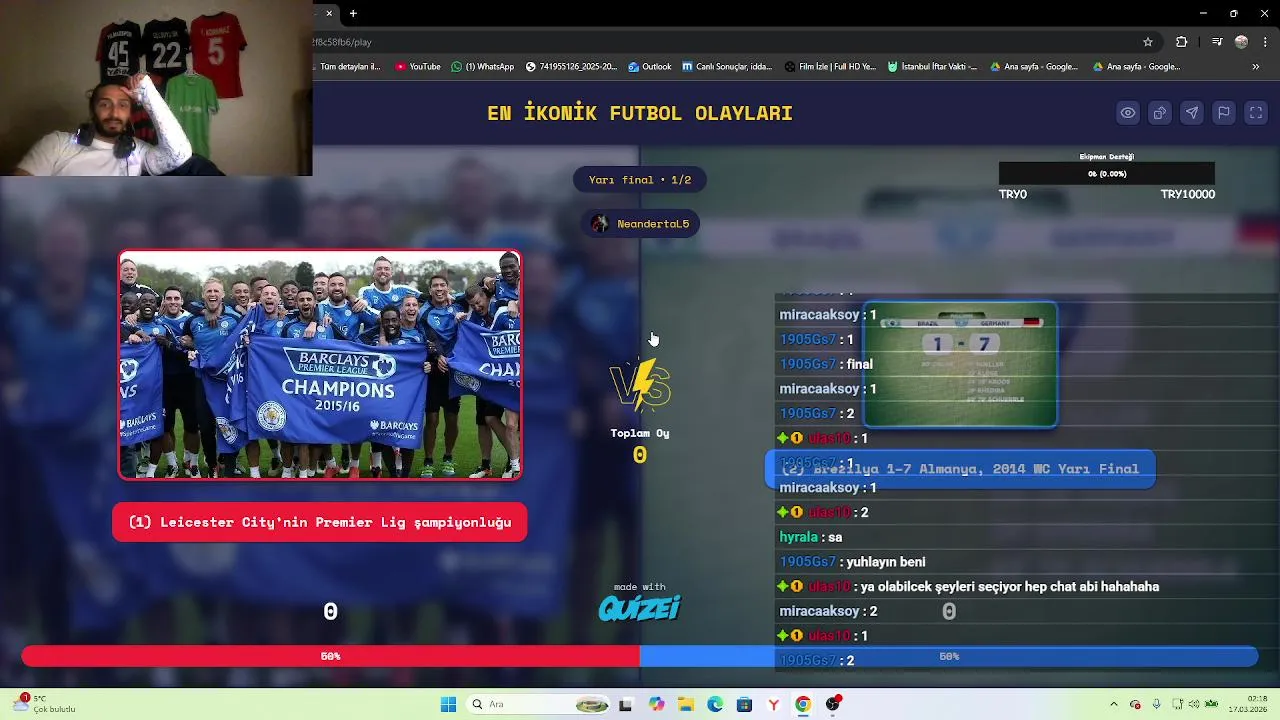Vote for the Brazil 1-7 Germany scoreboard image

(x=960, y=365)
